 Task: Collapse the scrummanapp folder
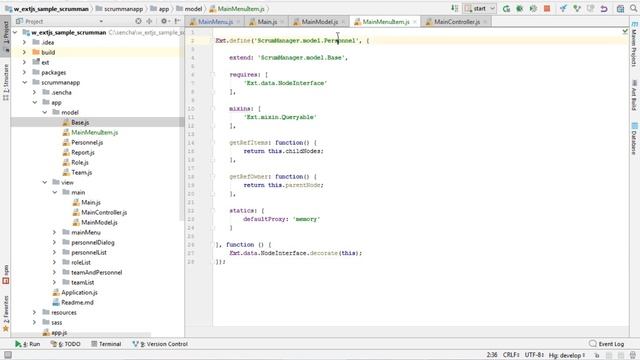24,82
